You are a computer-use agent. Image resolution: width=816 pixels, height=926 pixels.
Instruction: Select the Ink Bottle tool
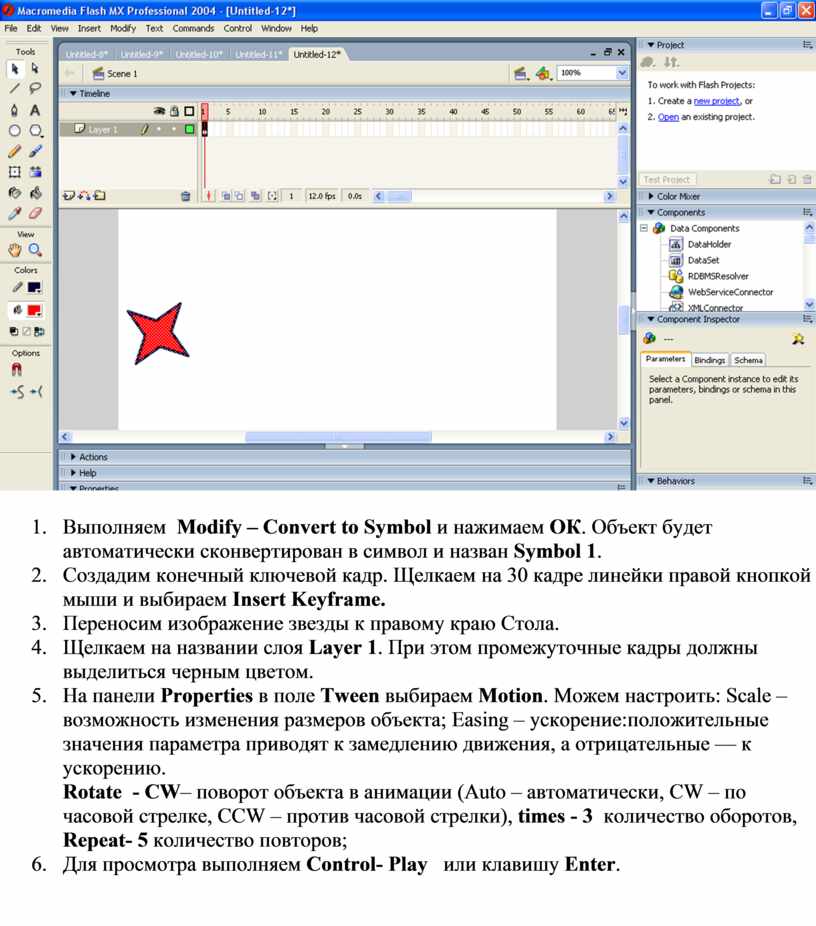15,193
